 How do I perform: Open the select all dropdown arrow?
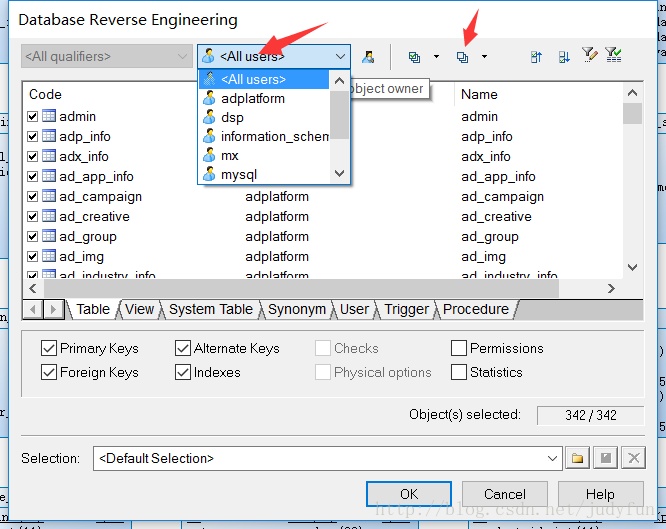click(x=436, y=57)
